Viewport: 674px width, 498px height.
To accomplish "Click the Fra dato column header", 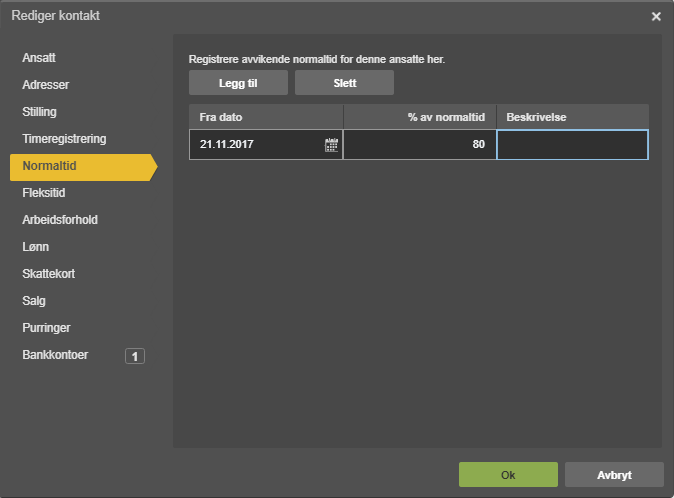I will pos(266,117).
